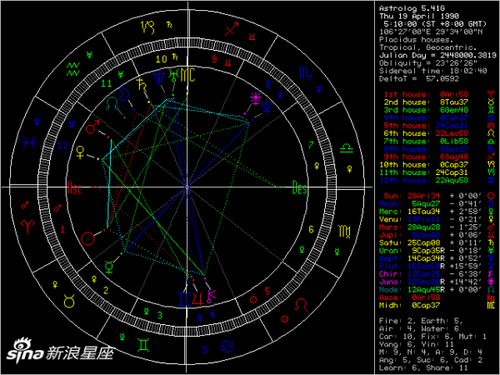The width and height of the screenshot is (500, 375).
Task: Select the large yellow Venus symbol inside the chart
Action: 80,152
